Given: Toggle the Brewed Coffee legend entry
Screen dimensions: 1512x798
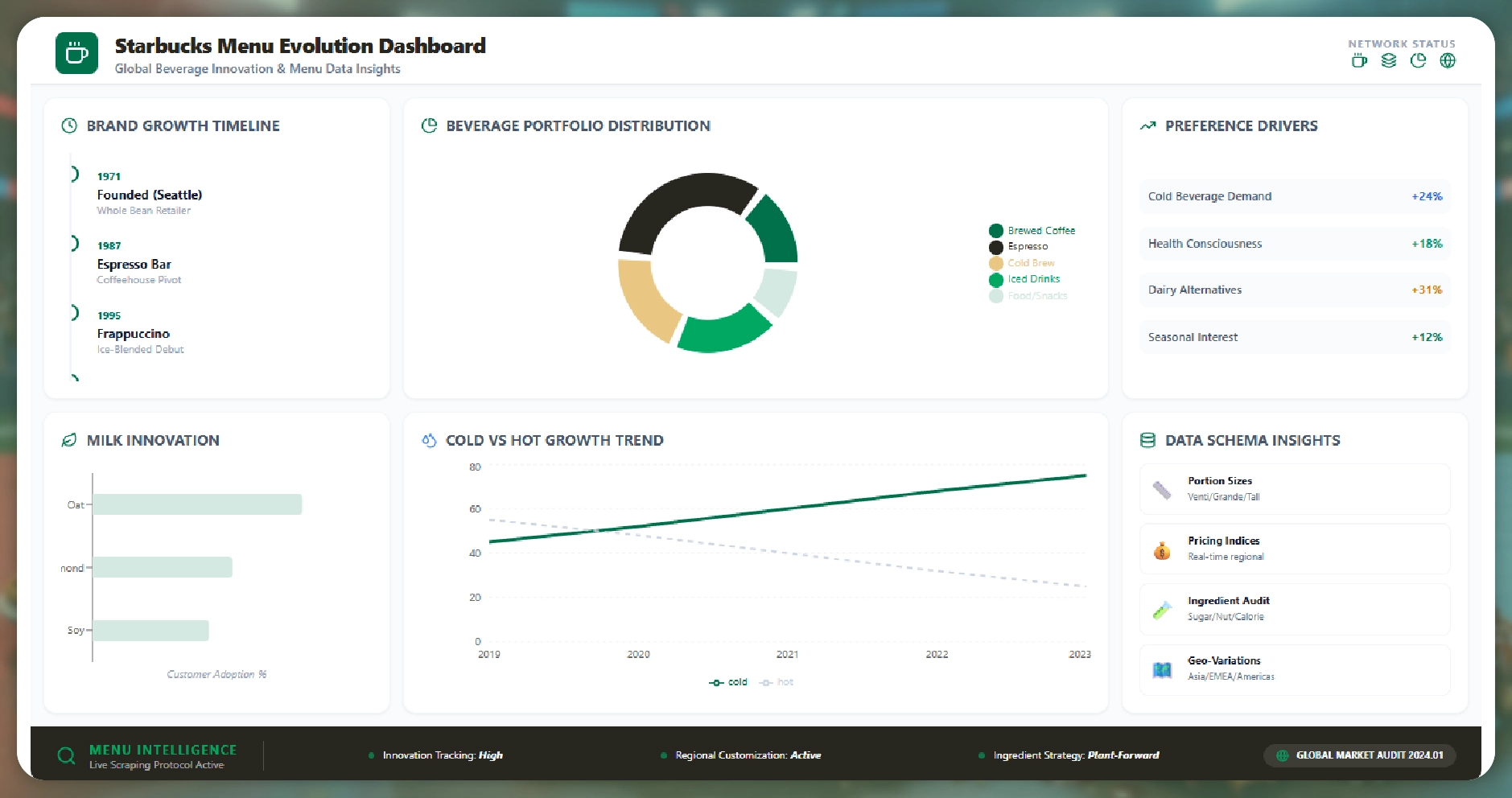Looking at the screenshot, I should [1032, 231].
